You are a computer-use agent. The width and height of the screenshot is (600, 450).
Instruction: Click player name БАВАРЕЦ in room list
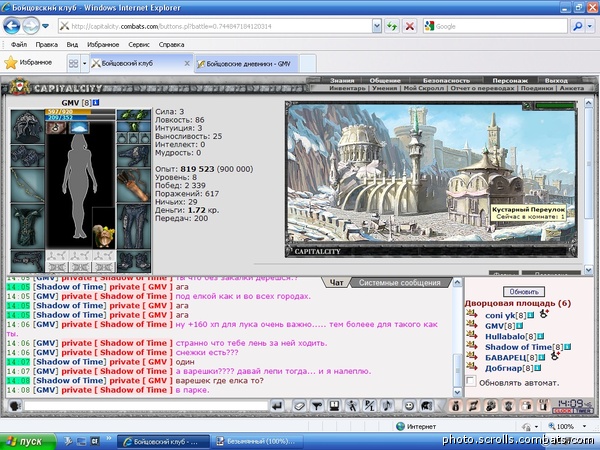click(x=505, y=357)
